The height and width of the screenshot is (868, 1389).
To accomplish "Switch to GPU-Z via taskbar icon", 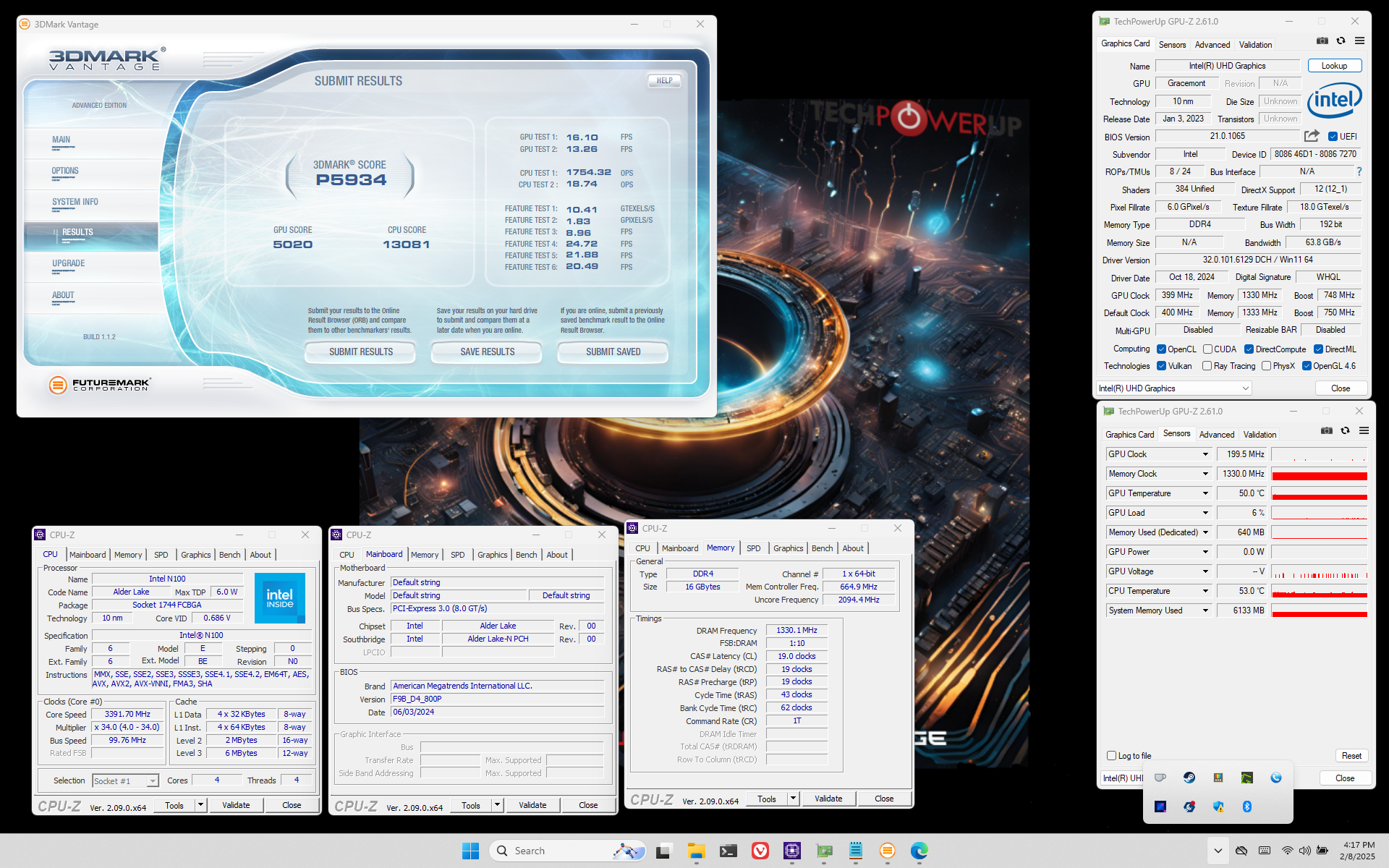I will tap(824, 851).
